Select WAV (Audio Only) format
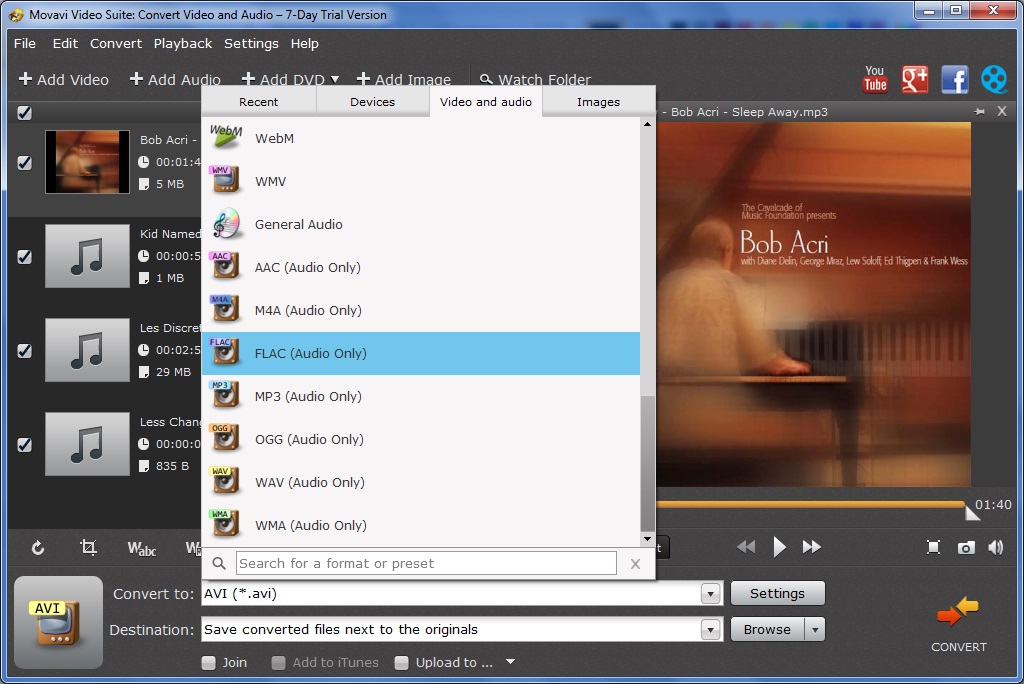The image size is (1024, 684). click(421, 483)
